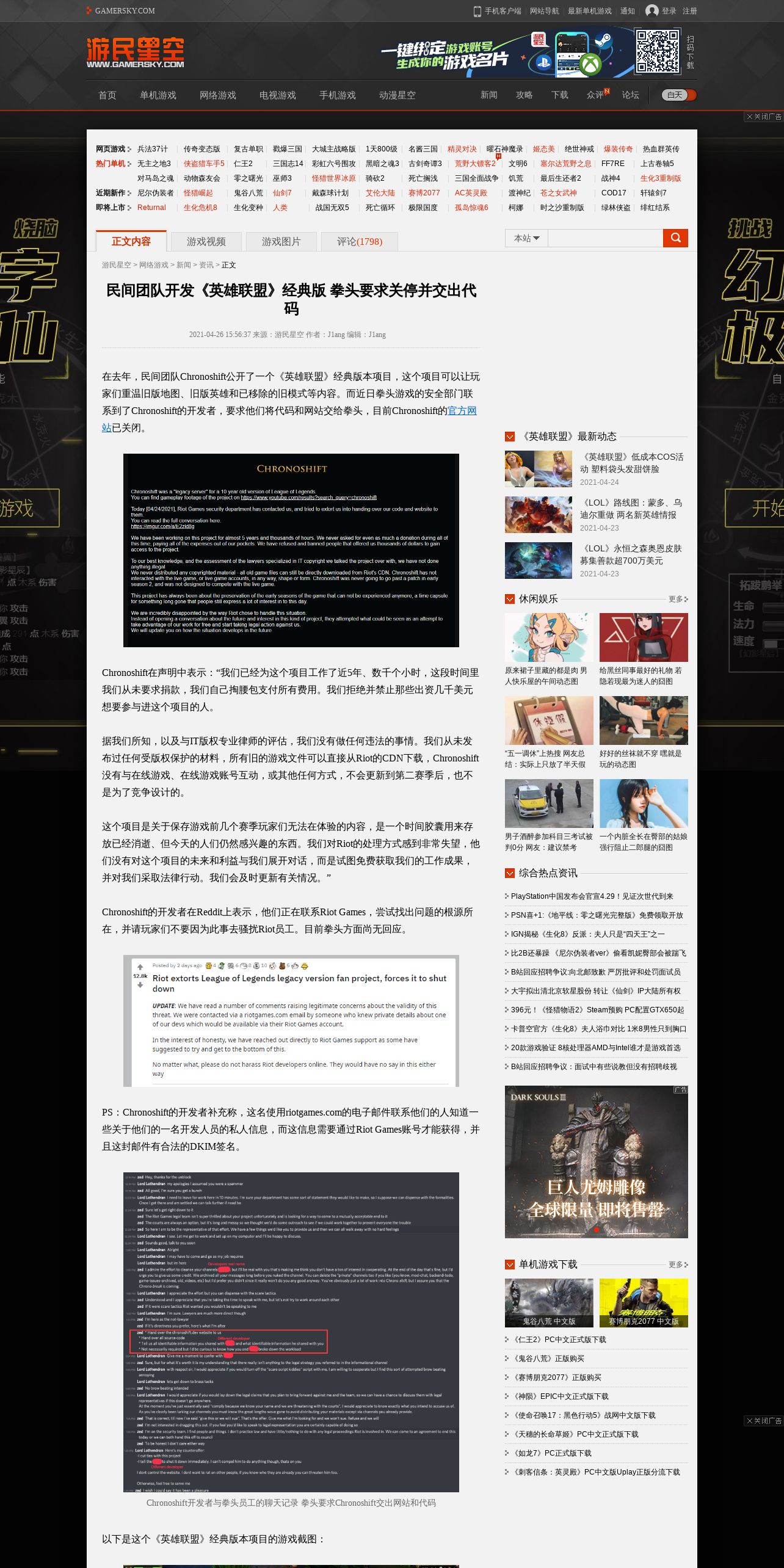Open 网站导航 in top bar
This screenshot has height=1568, width=784.
coord(545,11)
